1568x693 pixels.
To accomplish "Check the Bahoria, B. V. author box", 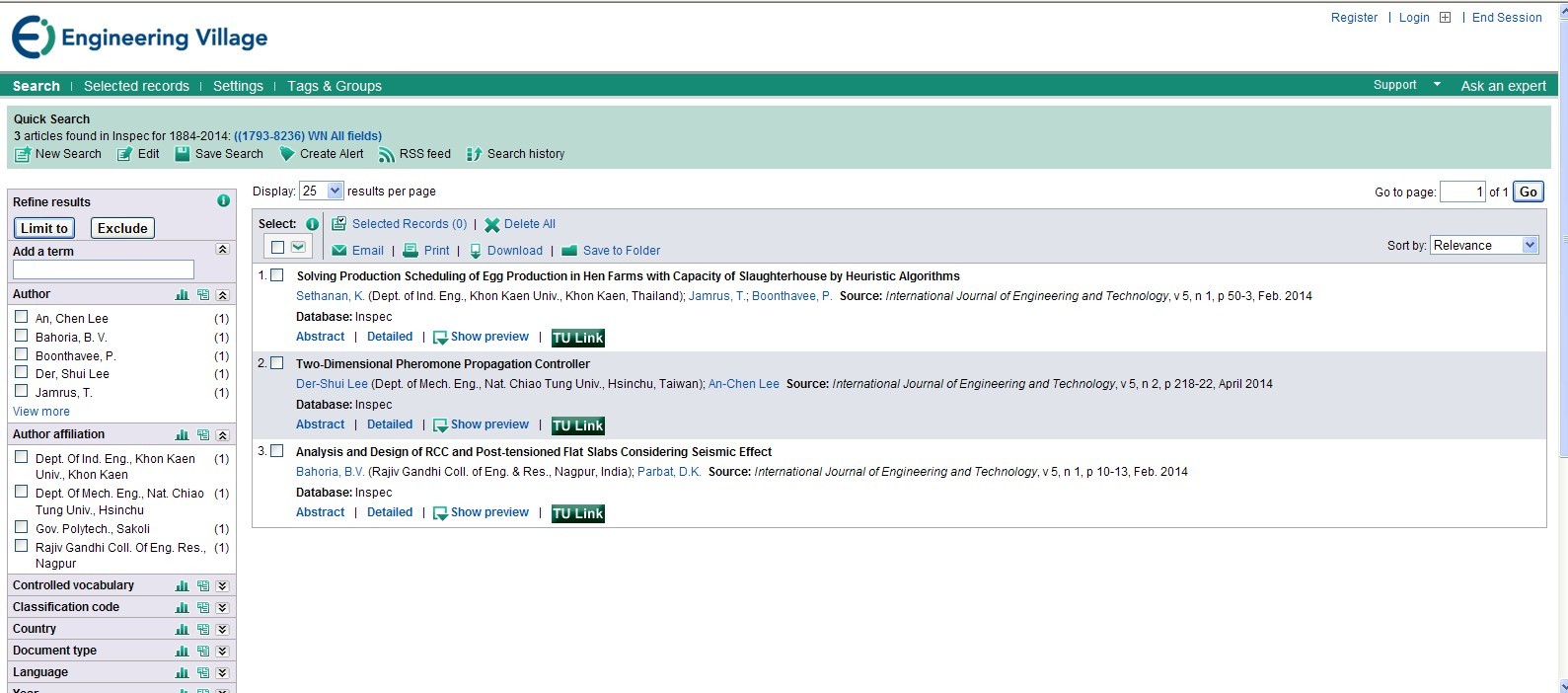I will [21, 336].
